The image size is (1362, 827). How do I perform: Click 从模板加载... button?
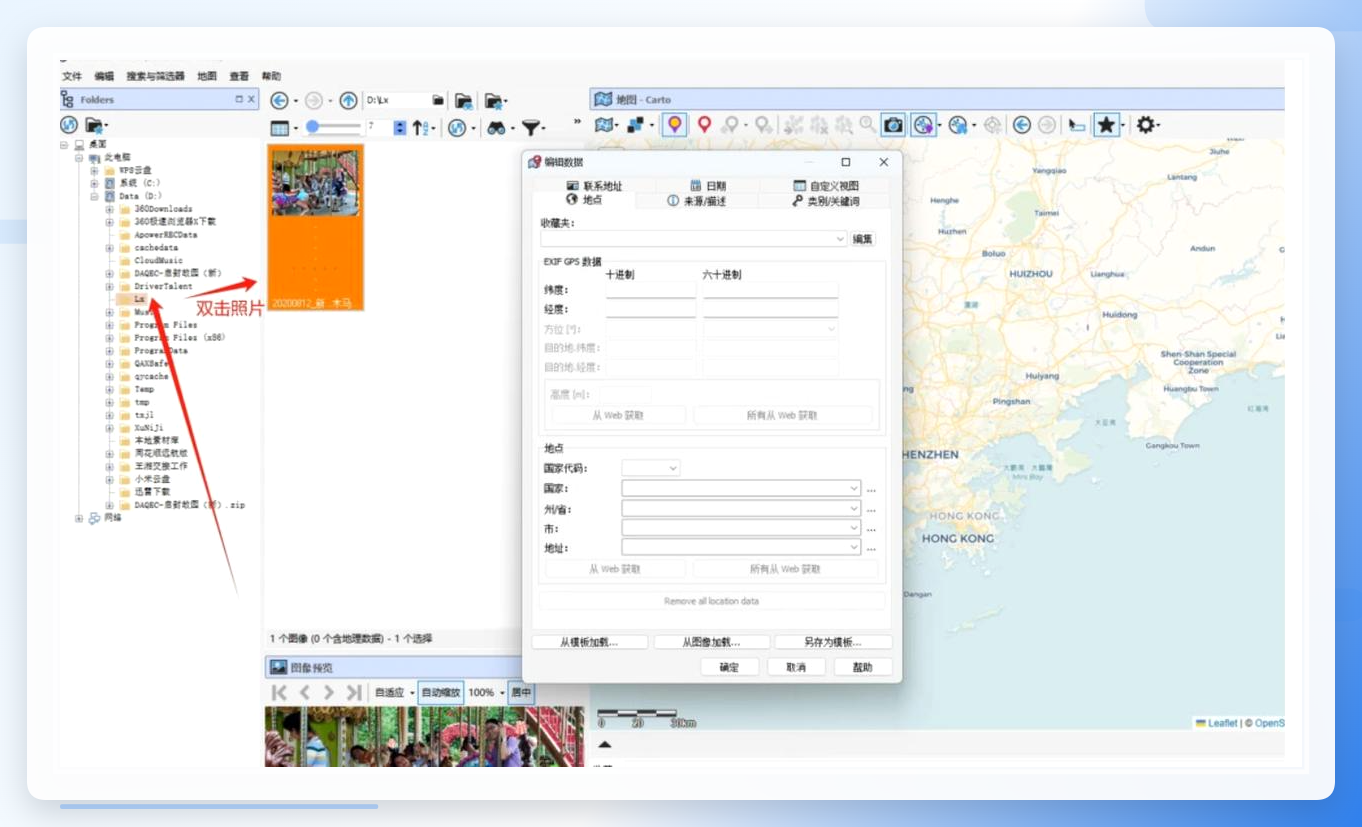point(590,642)
